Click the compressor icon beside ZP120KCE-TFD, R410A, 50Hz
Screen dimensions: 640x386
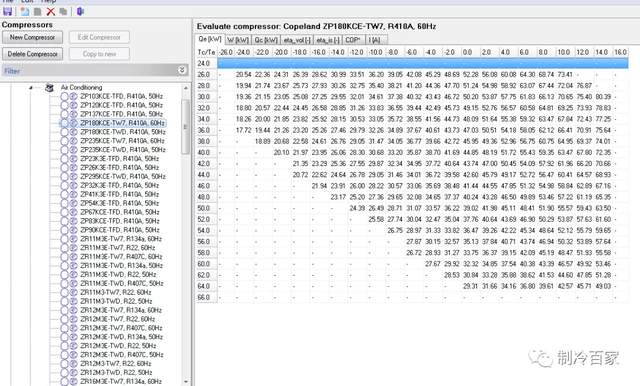[73, 105]
